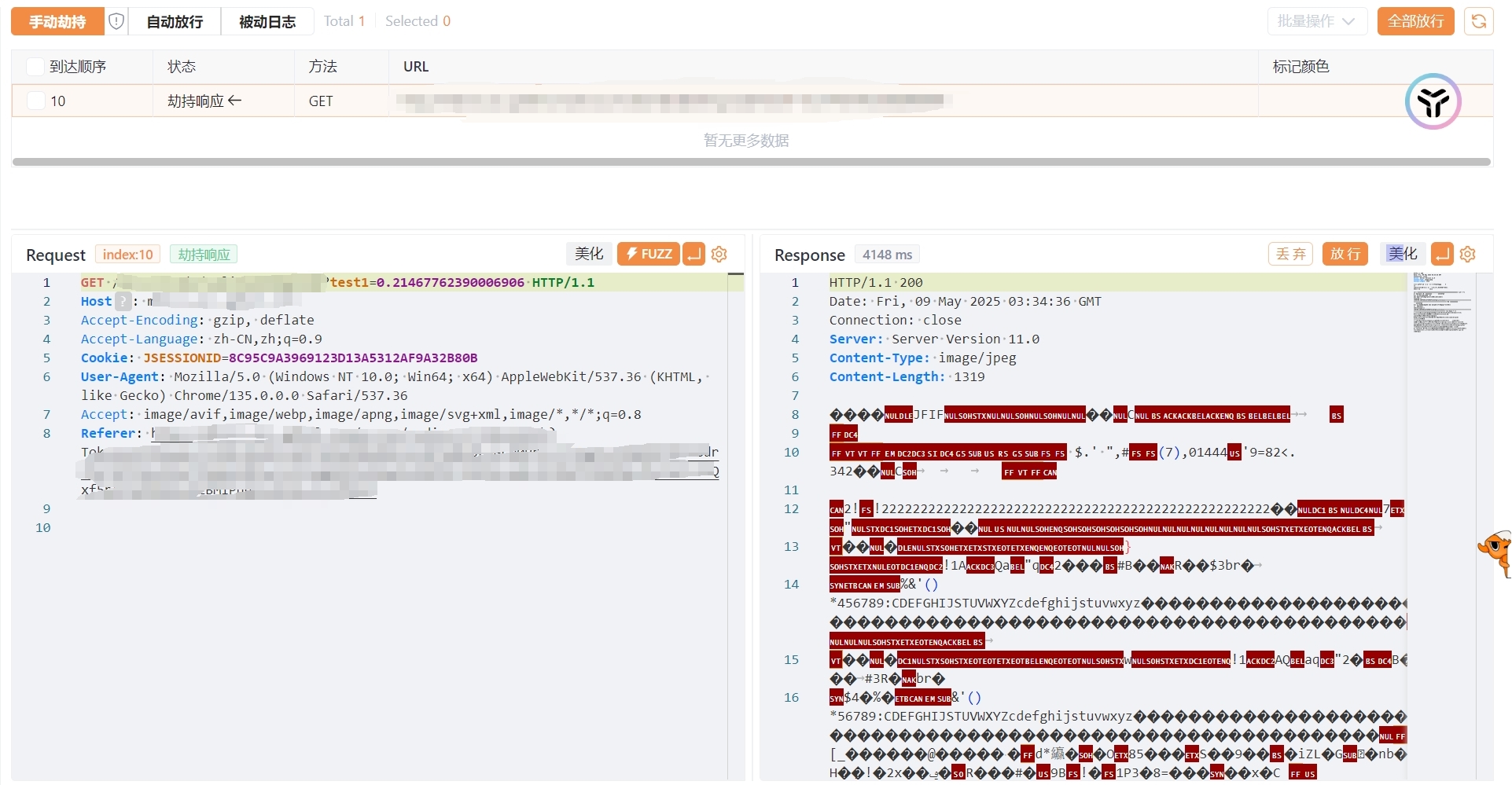Click the 丢弃 button in Response panel
Viewport: 1512px width, 785px height.
[x=1290, y=254]
